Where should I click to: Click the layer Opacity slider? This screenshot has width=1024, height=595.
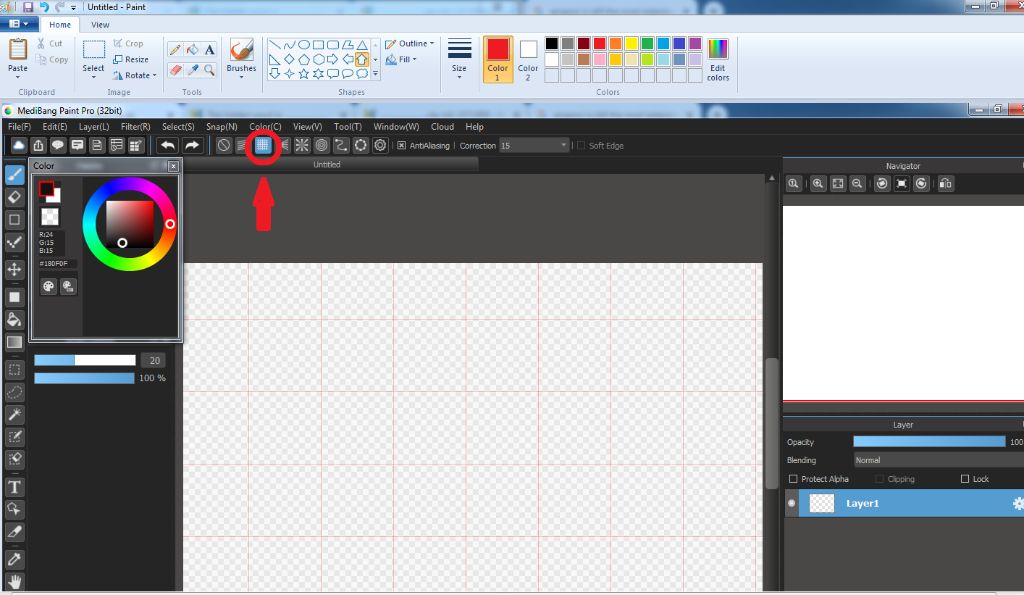pos(929,442)
